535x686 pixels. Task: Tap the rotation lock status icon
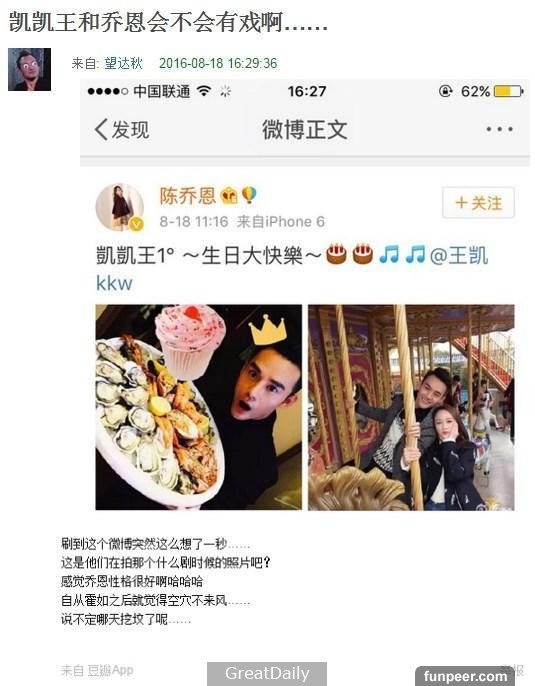[445, 91]
